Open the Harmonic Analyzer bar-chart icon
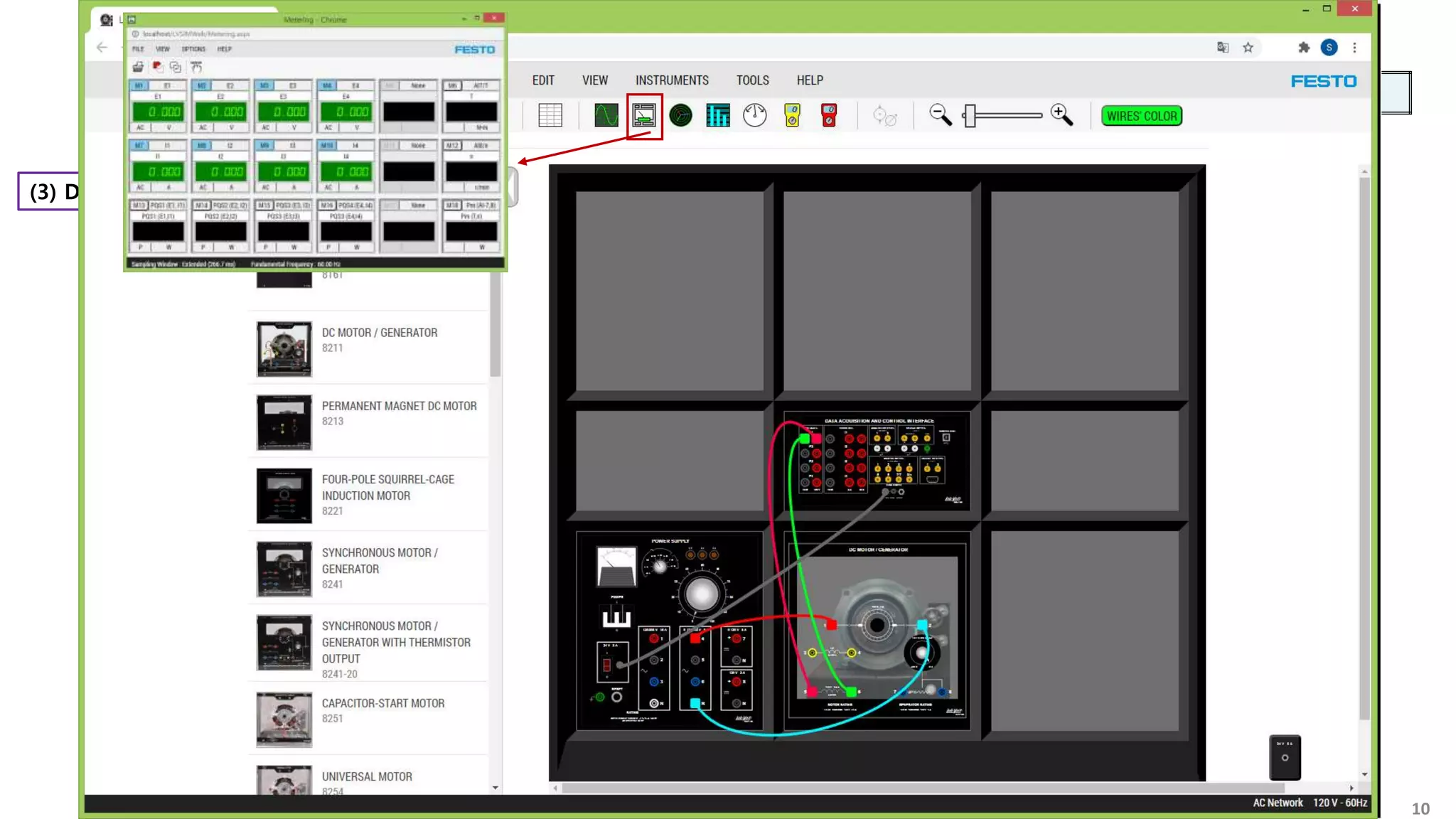The image size is (1456, 819). tap(717, 115)
